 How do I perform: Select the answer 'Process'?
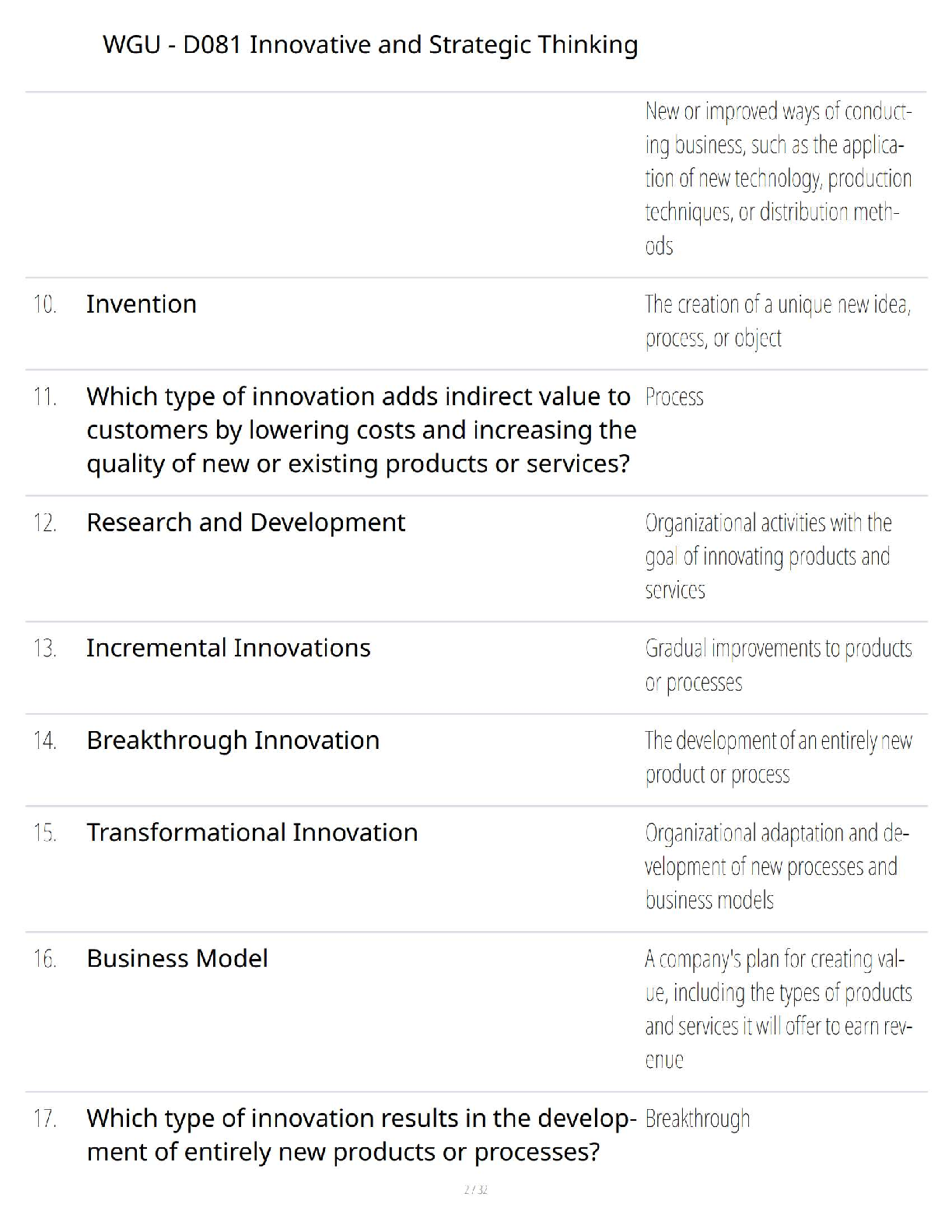tap(674, 397)
